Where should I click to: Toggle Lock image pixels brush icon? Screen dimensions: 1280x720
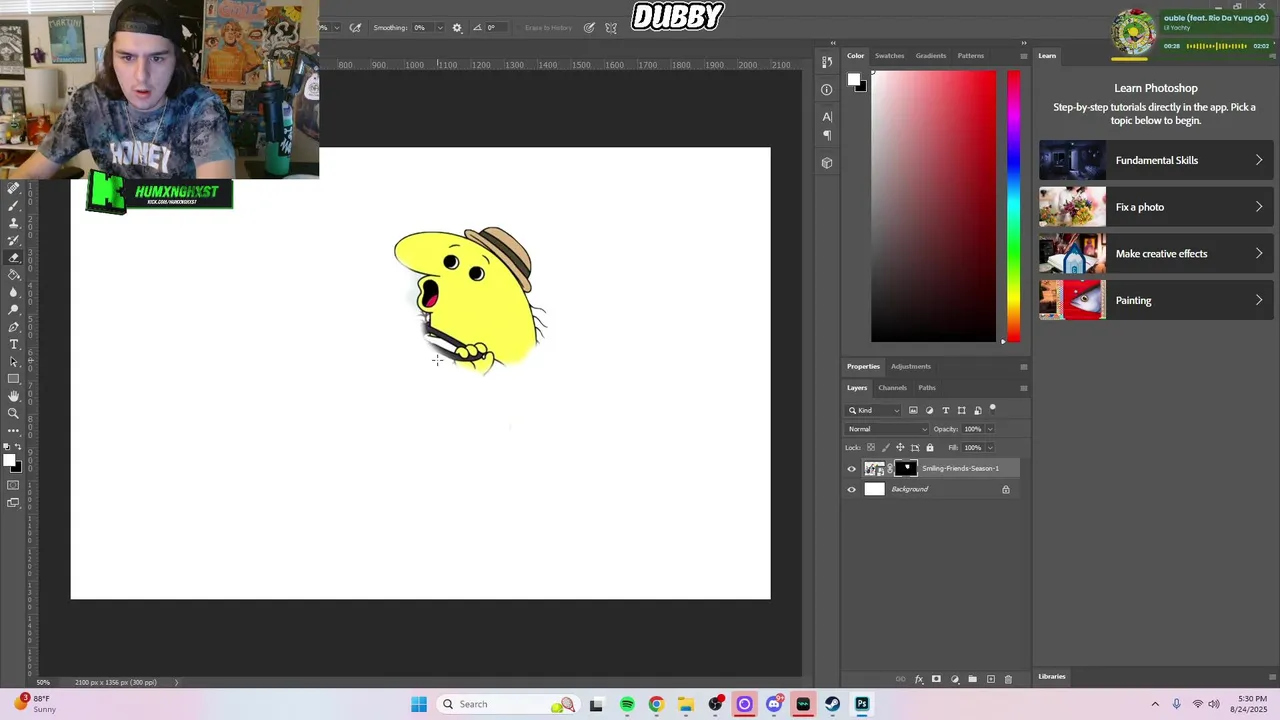coord(885,448)
